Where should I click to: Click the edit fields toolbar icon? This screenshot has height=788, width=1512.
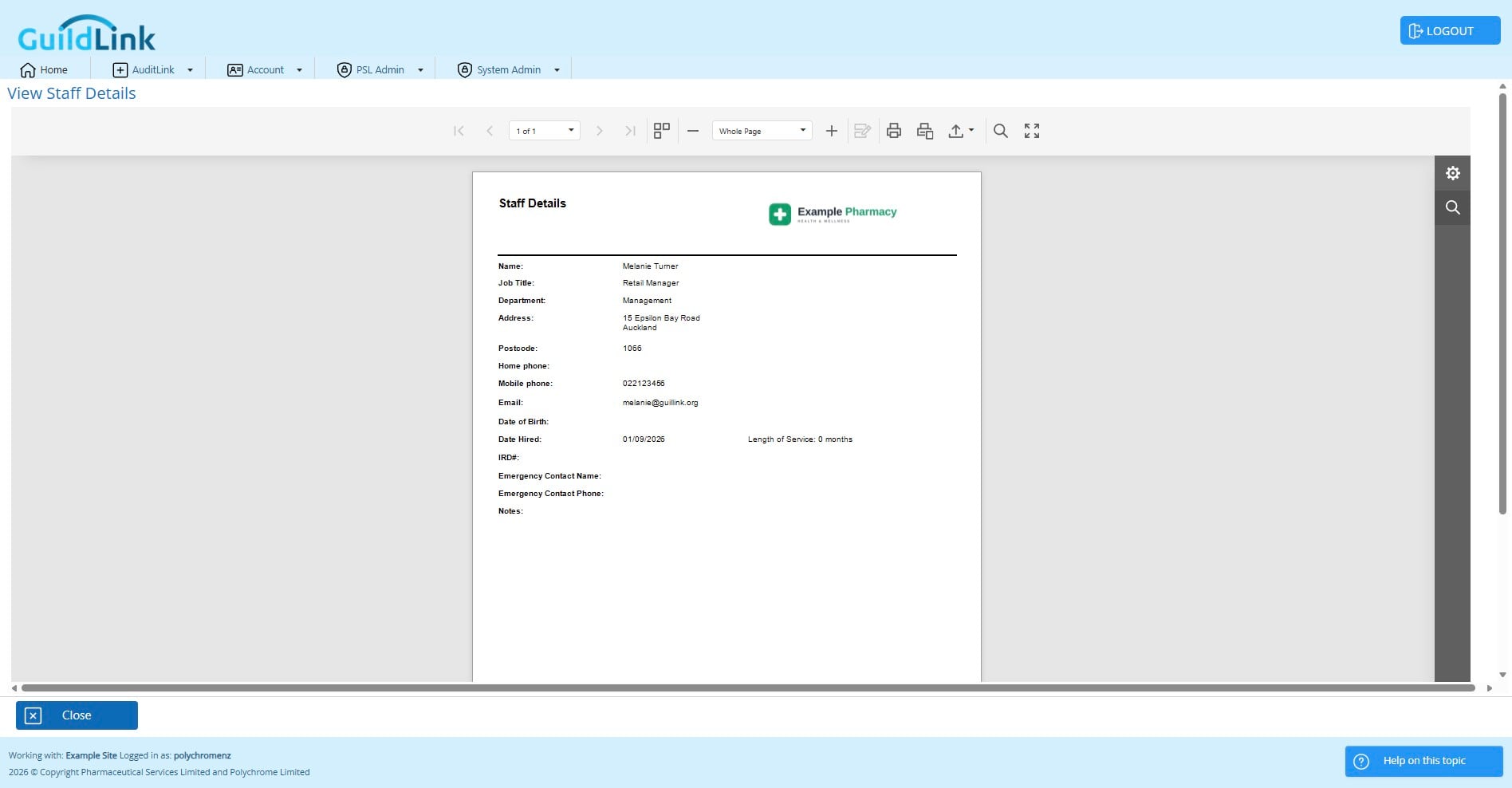point(862,131)
